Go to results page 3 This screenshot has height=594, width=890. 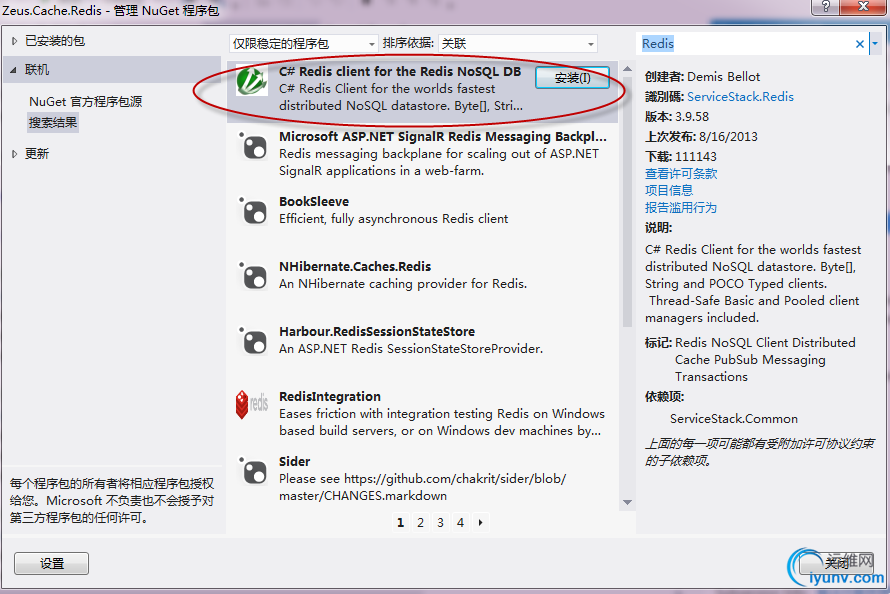tap(440, 523)
